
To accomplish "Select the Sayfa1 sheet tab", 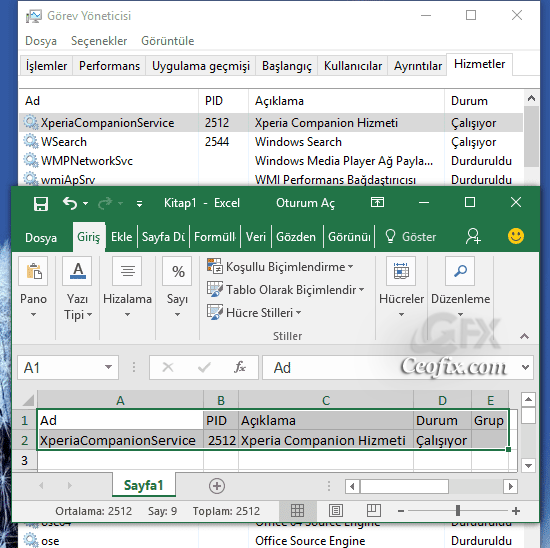I will 144,485.
